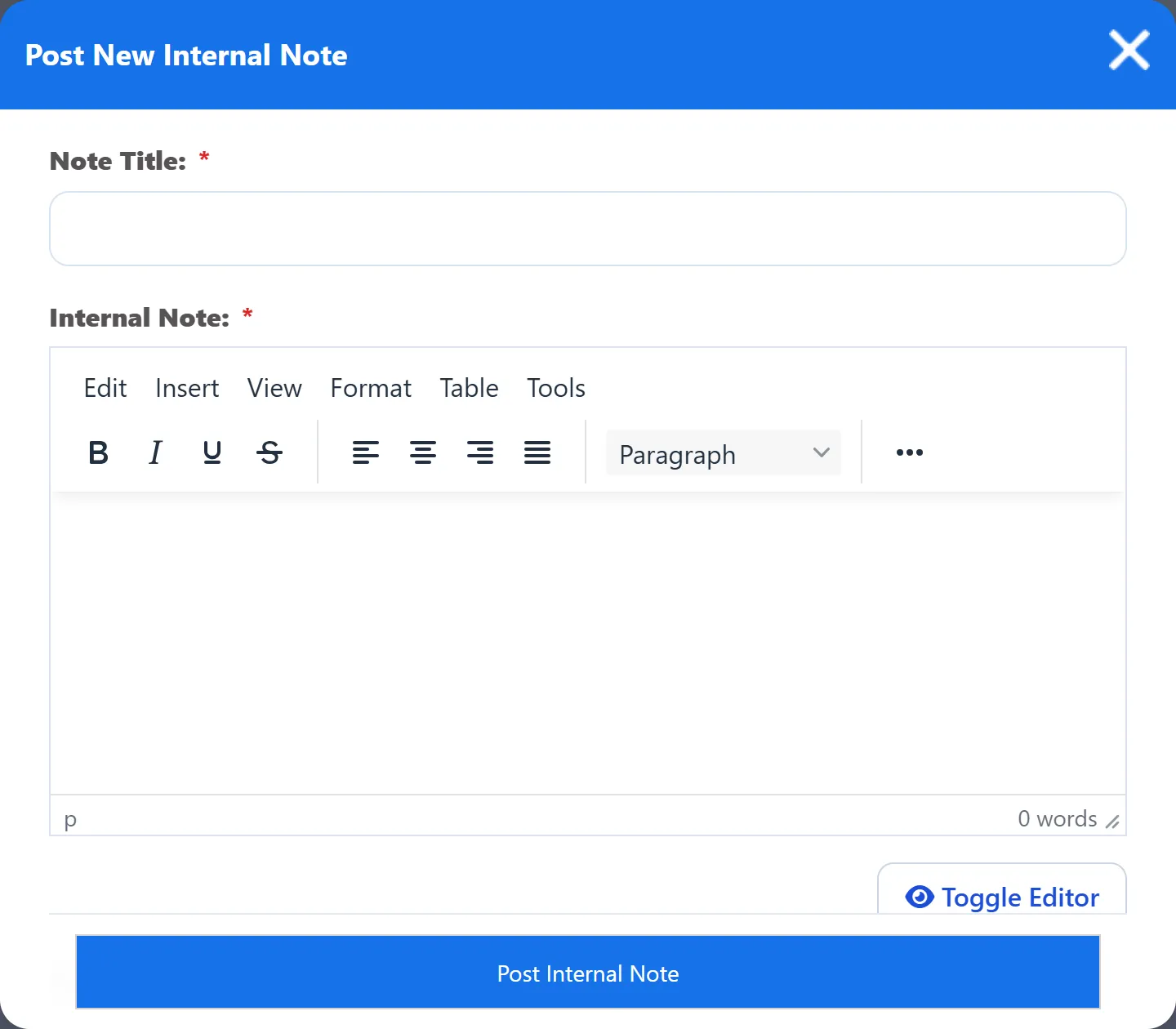Center align text

423,452
